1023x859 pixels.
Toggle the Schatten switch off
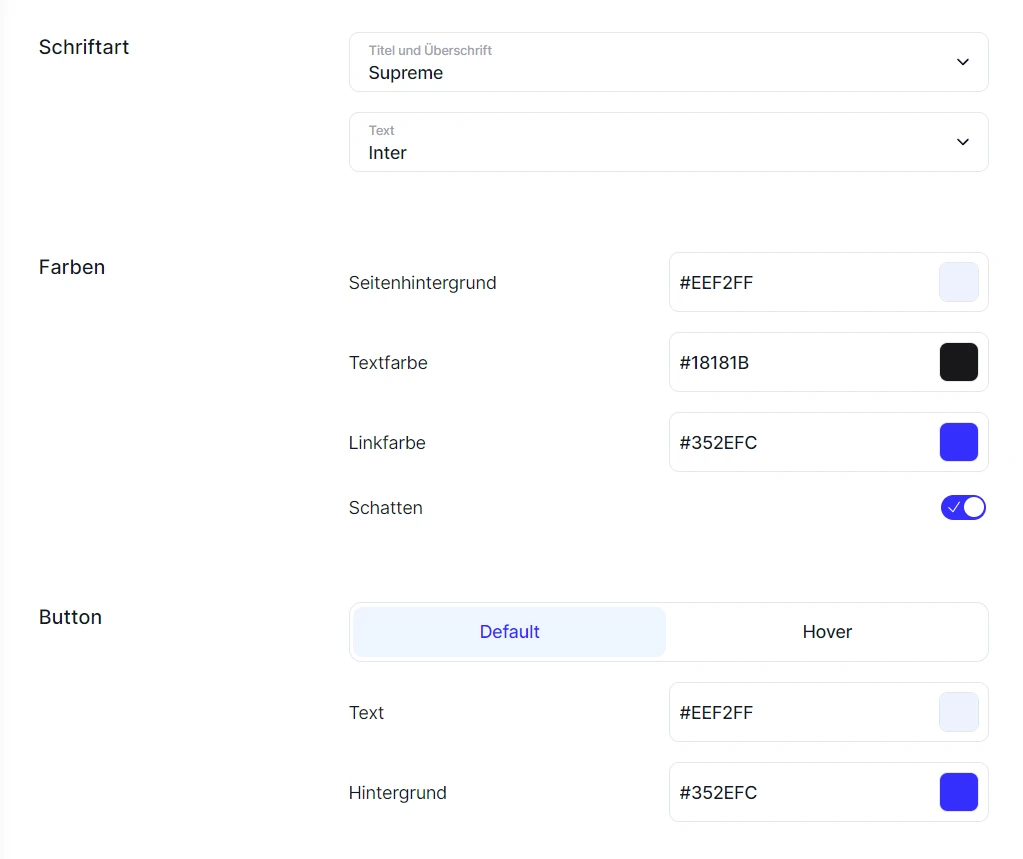pos(963,508)
